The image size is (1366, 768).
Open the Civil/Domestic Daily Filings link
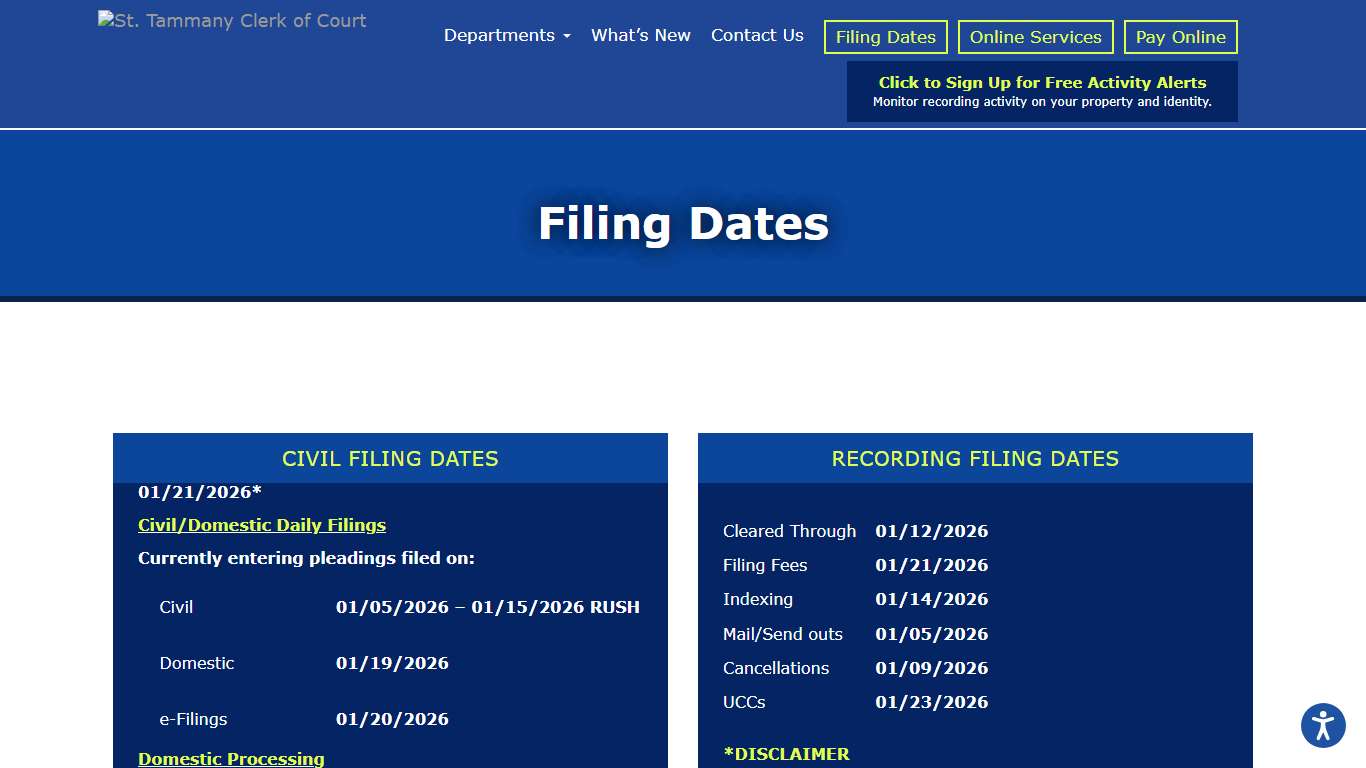point(262,525)
